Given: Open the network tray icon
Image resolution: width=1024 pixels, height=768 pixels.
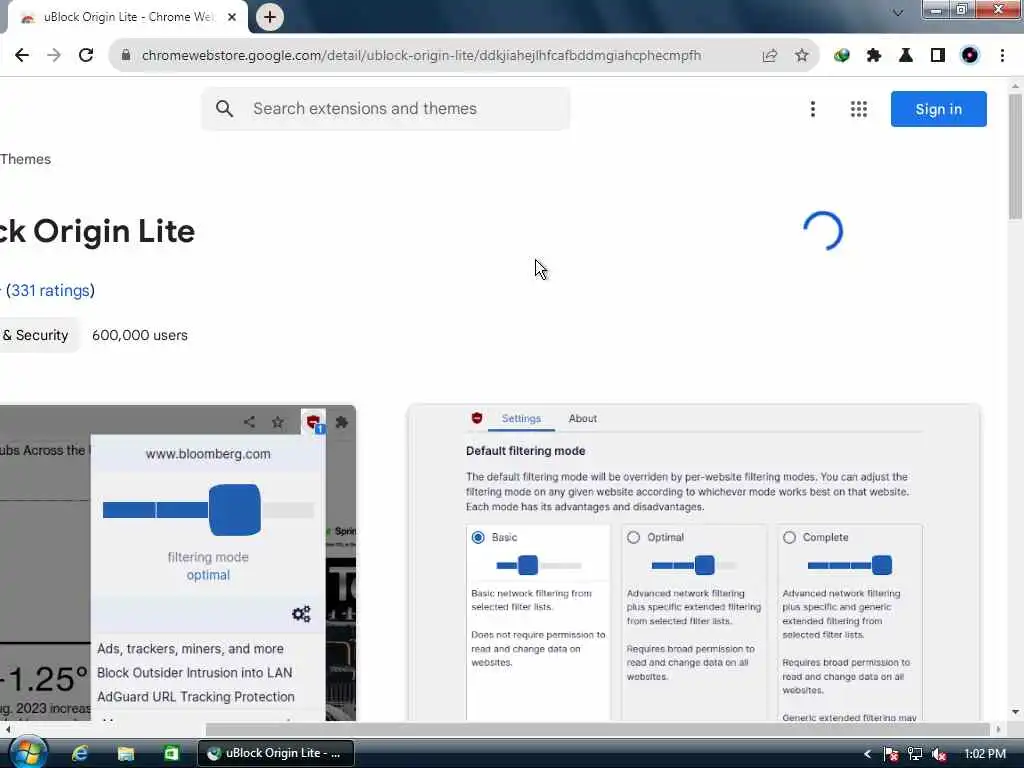Looking at the screenshot, I should [x=915, y=754].
